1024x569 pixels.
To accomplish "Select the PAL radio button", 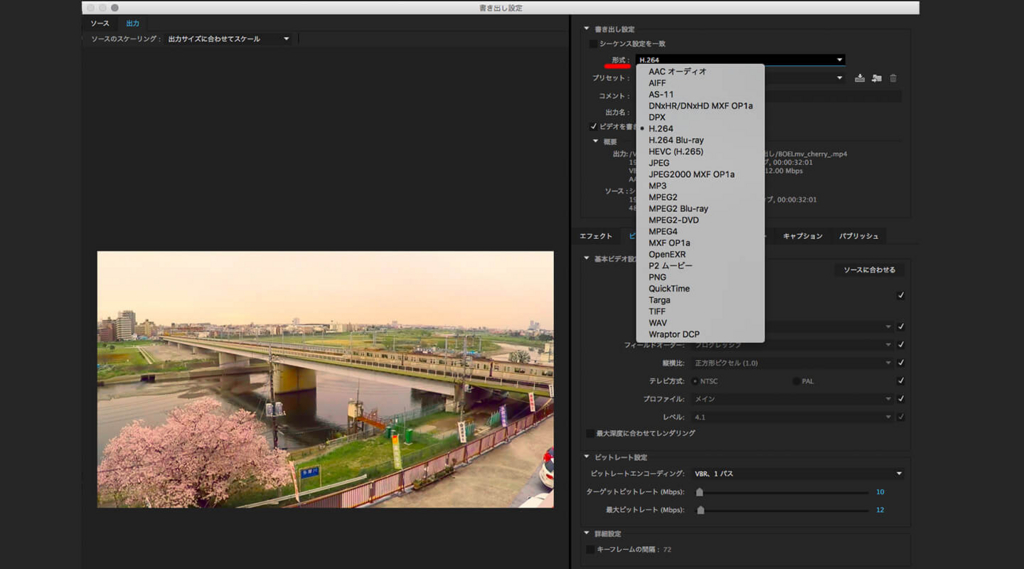I will [x=796, y=381].
